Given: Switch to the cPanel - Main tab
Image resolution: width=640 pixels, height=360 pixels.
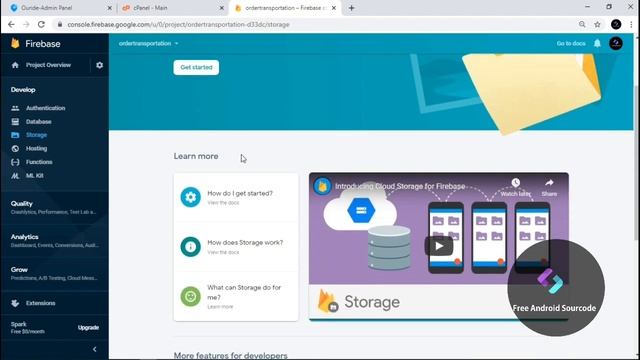Looking at the screenshot, I should (x=172, y=8).
